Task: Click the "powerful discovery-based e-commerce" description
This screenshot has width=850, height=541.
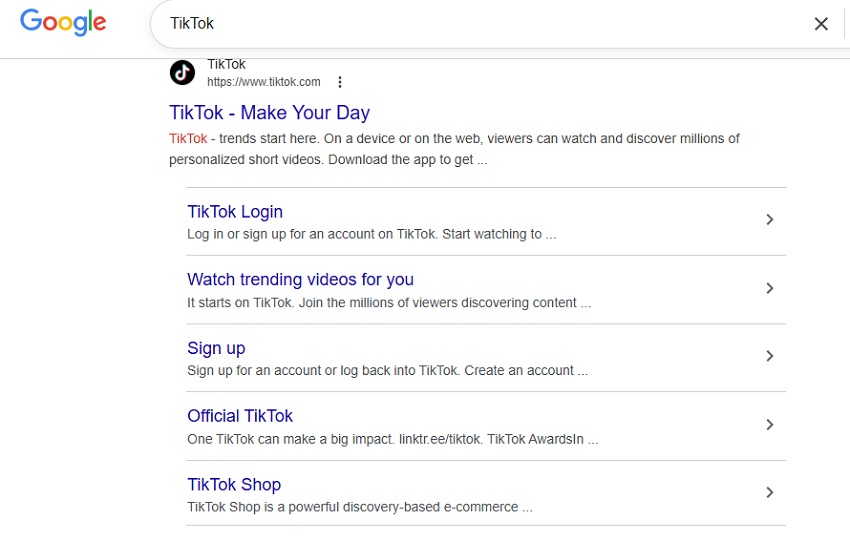Action: (x=359, y=507)
